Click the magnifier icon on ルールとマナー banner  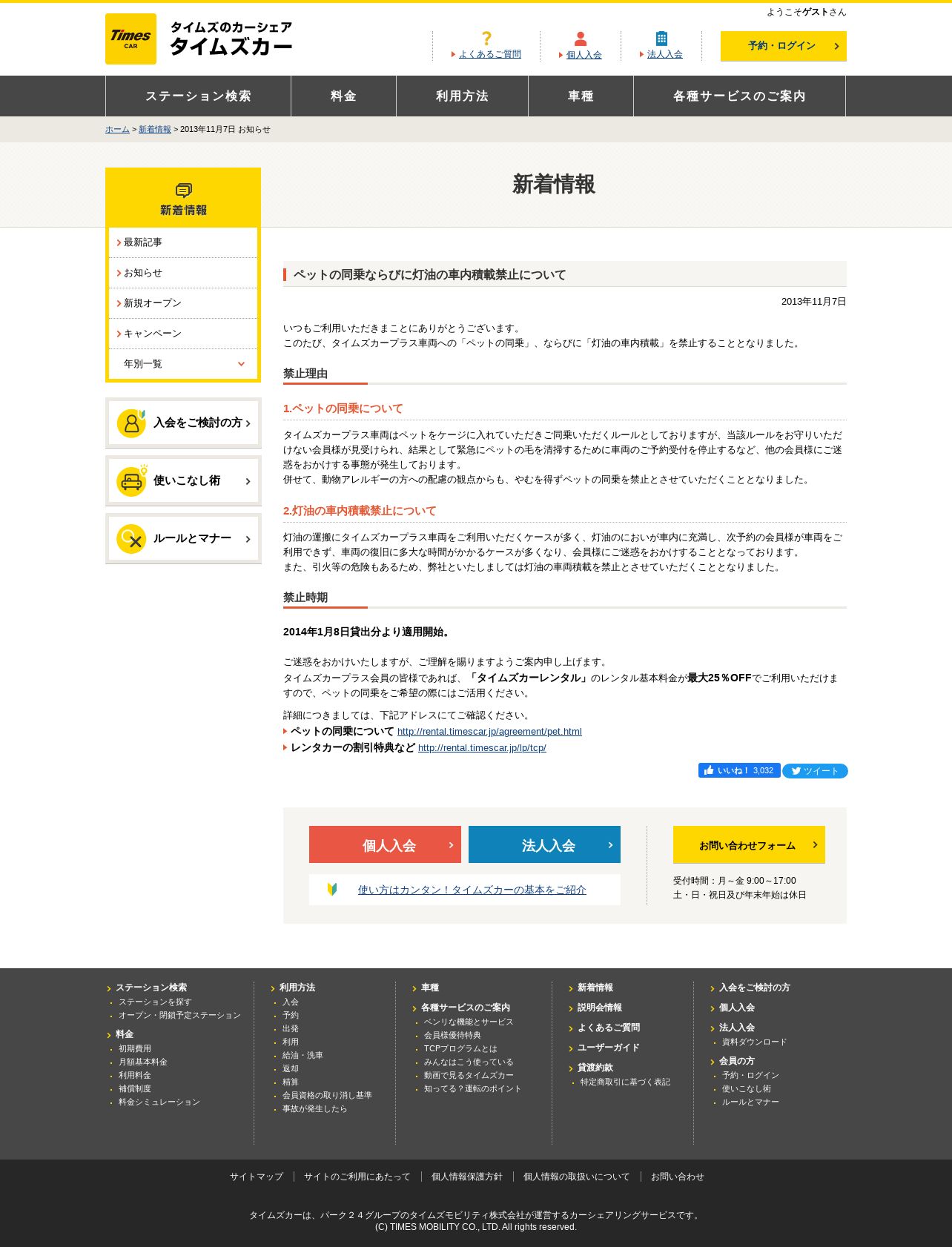(x=131, y=539)
